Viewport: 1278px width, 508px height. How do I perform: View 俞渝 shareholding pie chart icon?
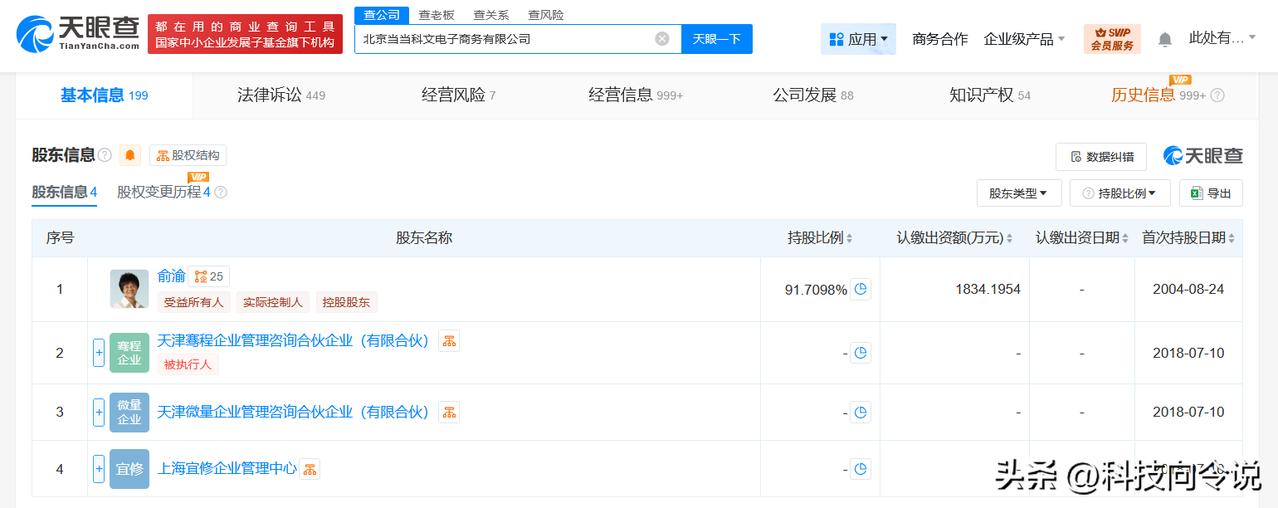860,289
